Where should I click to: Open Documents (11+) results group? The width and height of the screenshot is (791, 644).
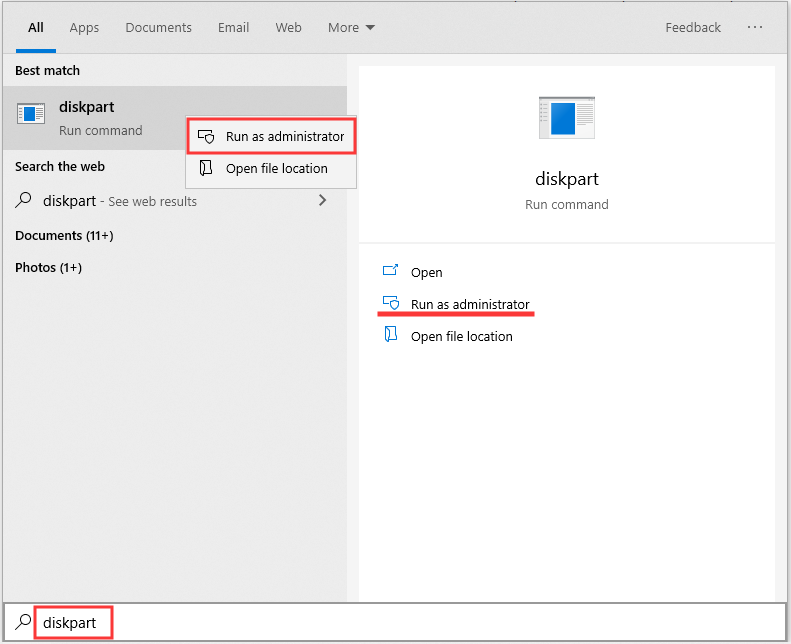coord(64,235)
